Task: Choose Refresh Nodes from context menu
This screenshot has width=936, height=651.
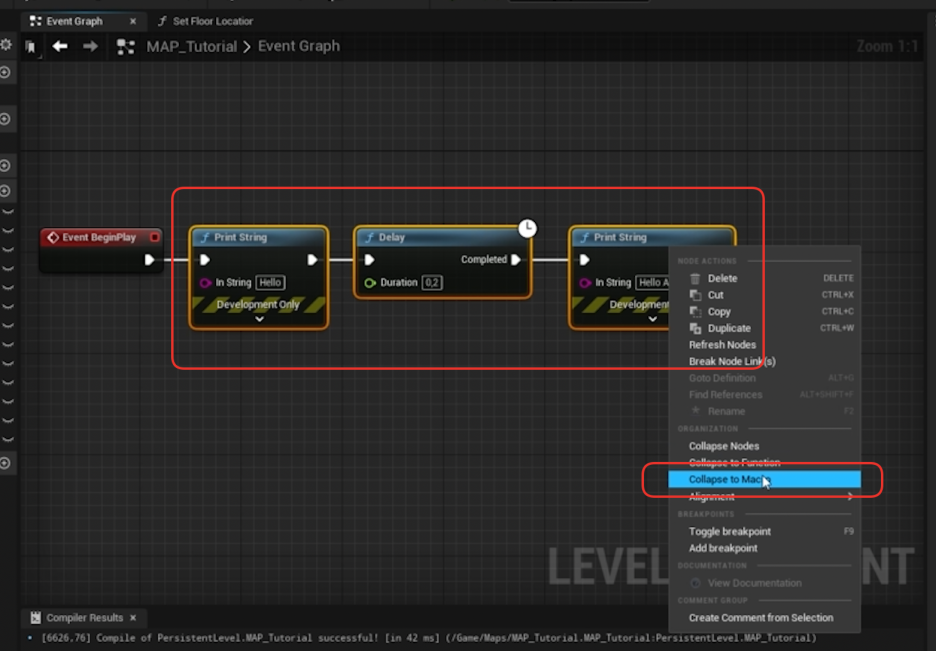Action: pos(764,345)
